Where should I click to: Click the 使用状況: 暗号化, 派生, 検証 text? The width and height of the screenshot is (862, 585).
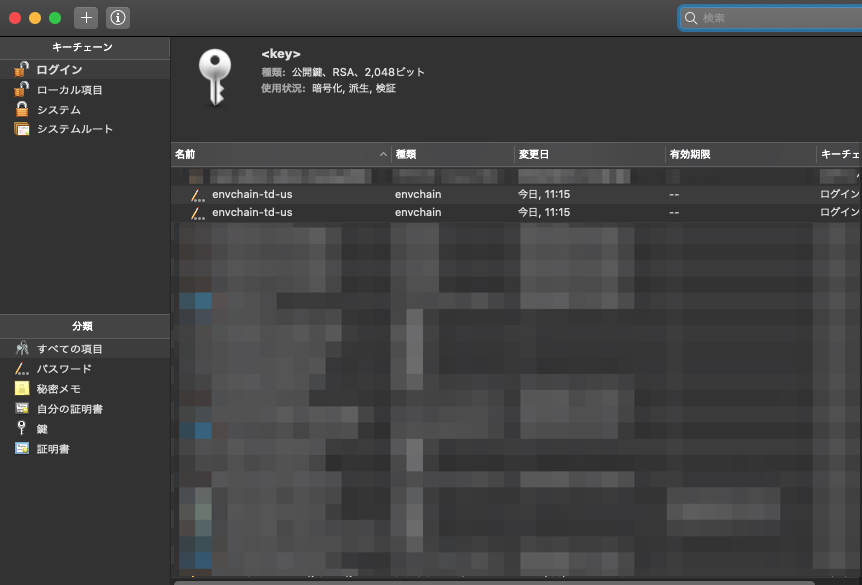pyautogui.click(x=328, y=88)
